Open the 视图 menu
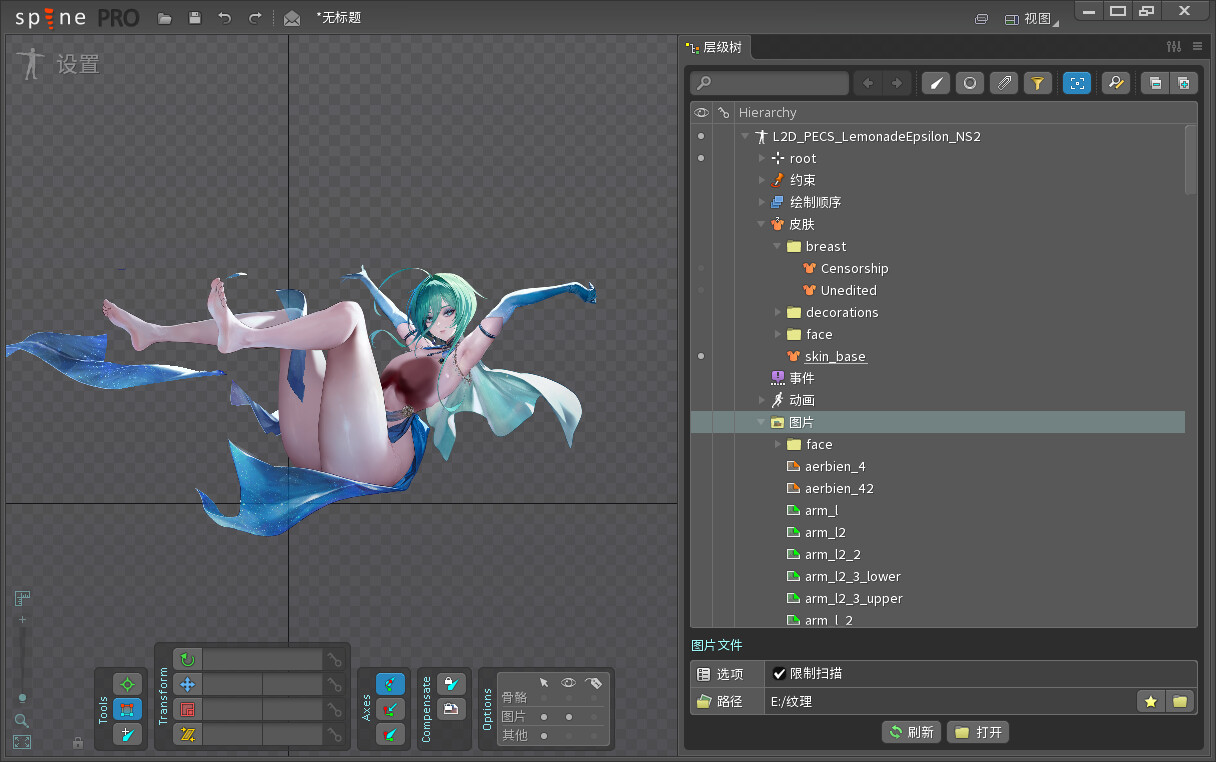This screenshot has width=1216, height=762. [1031, 18]
